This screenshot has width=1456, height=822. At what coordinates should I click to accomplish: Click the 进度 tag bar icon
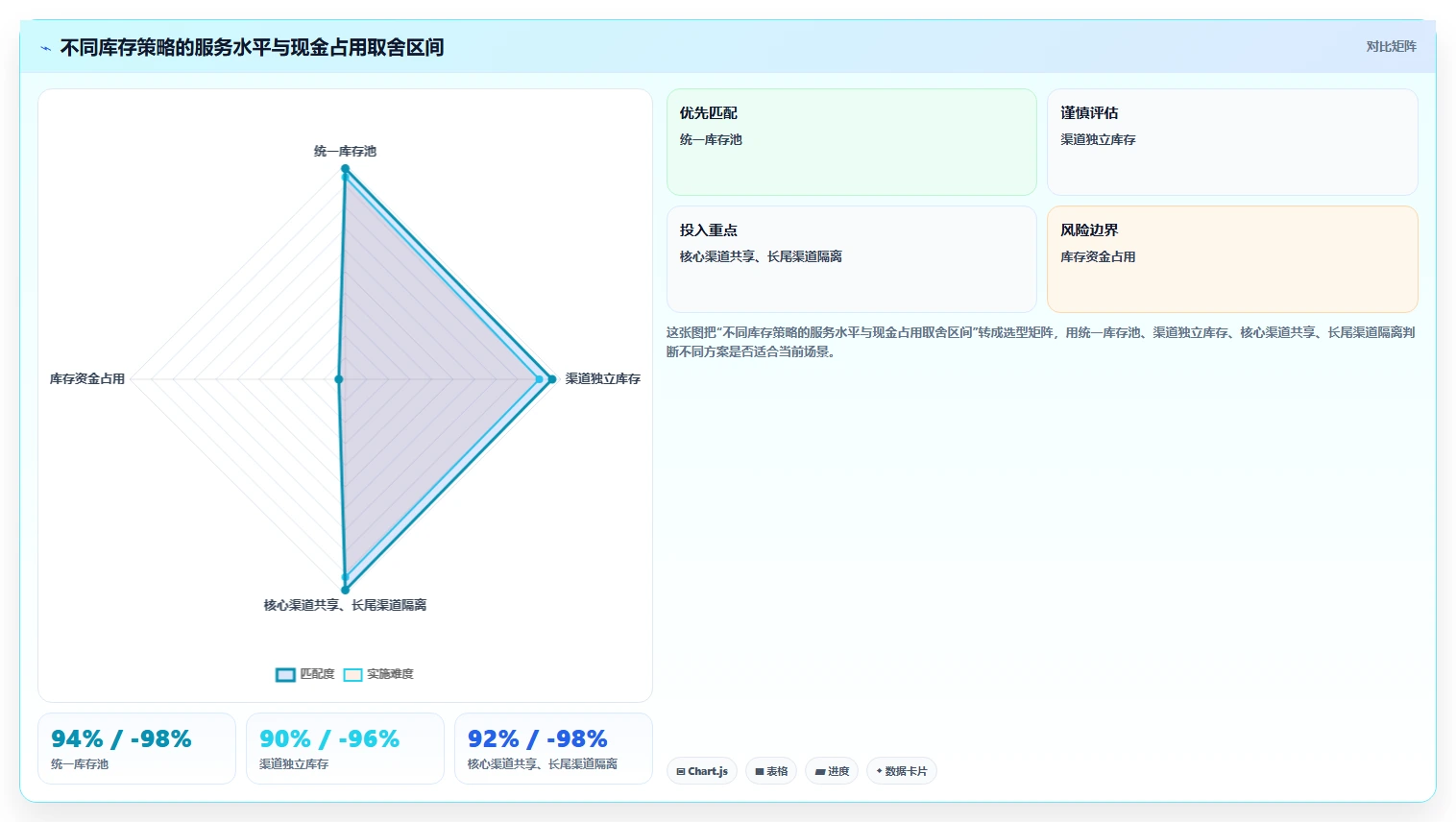[819, 771]
